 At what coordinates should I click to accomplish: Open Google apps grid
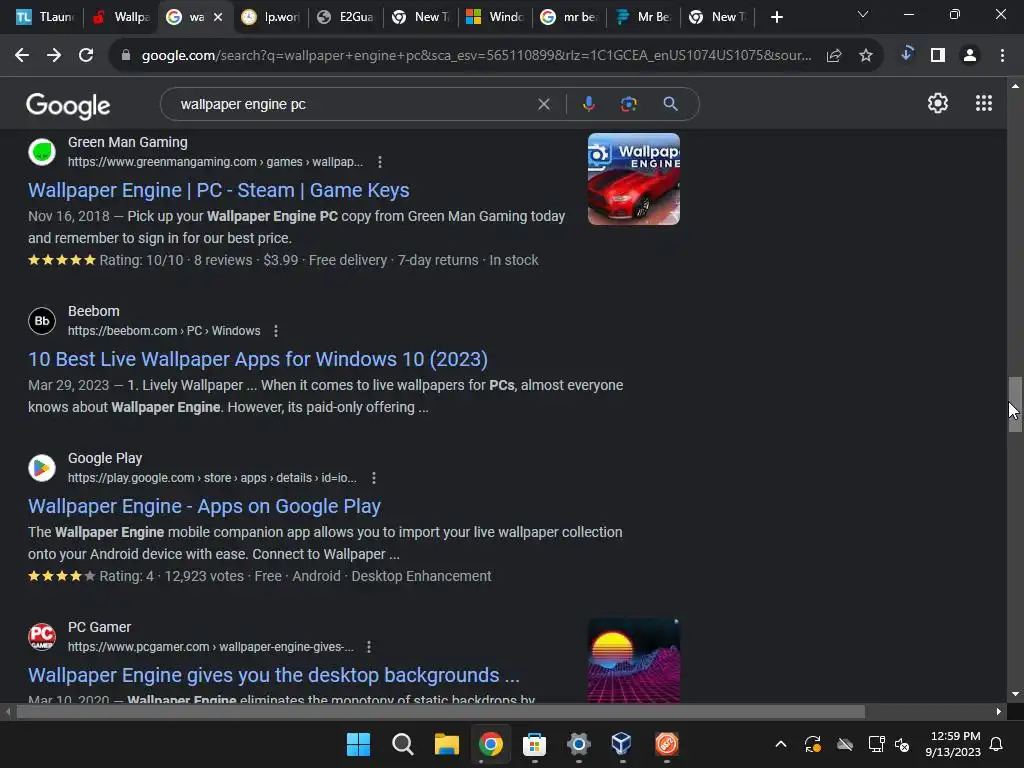point(984,103)
